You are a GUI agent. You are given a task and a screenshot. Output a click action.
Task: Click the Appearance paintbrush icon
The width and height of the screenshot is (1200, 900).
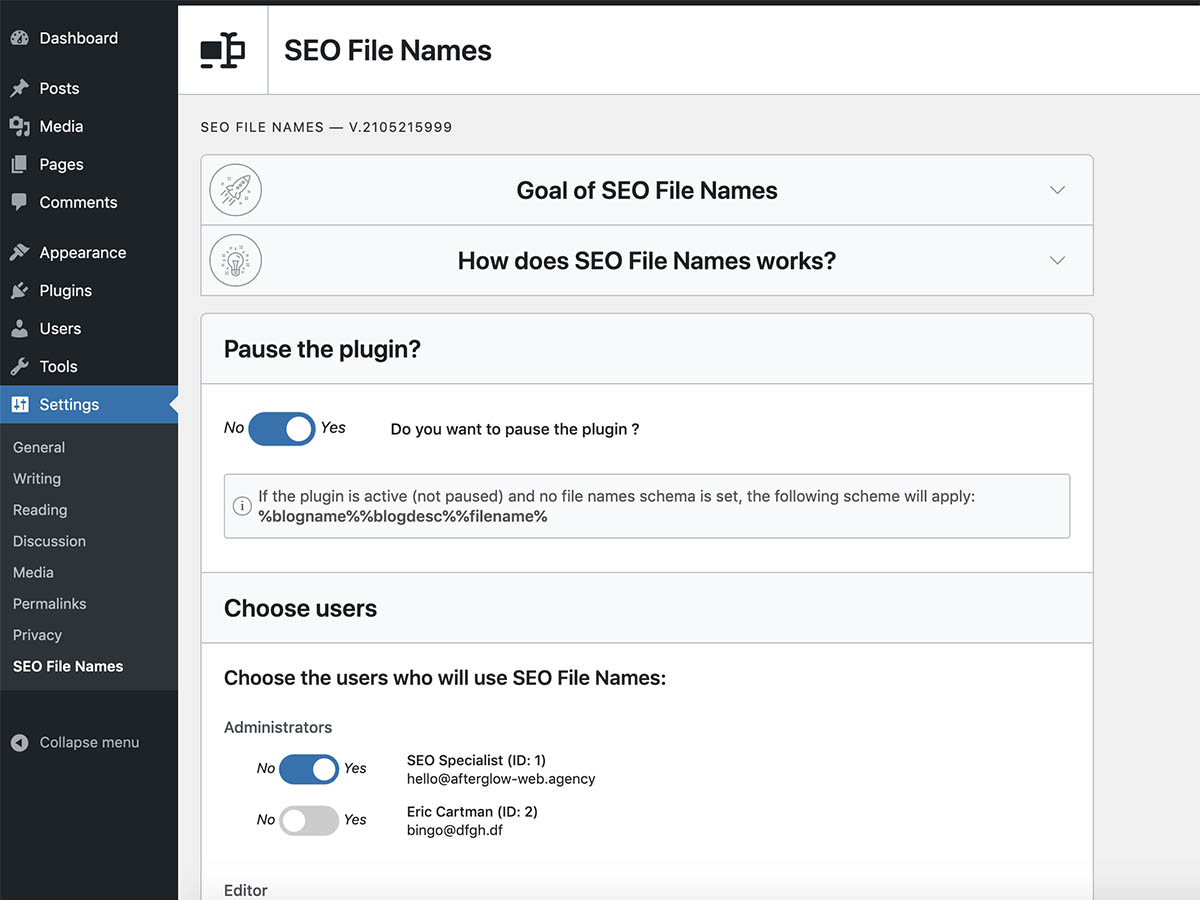(19, 253)
